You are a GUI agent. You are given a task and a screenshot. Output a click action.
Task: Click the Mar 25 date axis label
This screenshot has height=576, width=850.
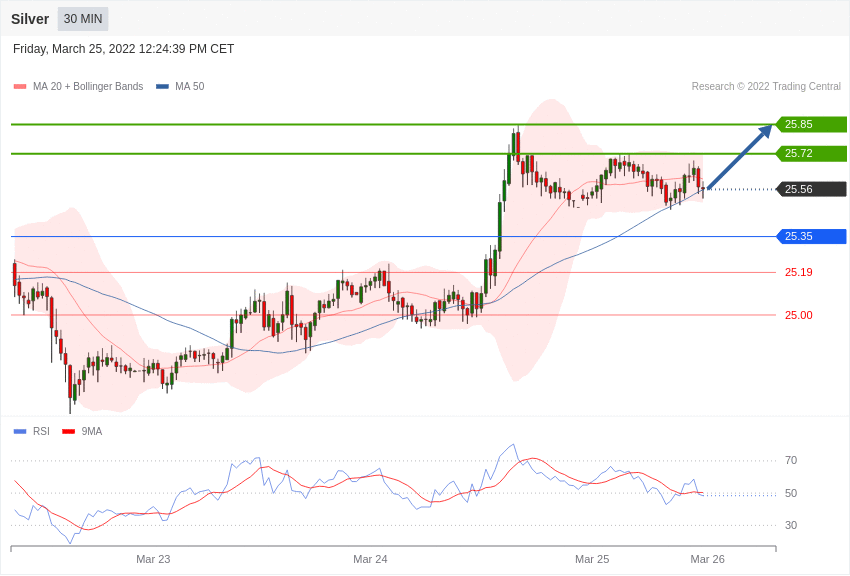coord(592,559)
